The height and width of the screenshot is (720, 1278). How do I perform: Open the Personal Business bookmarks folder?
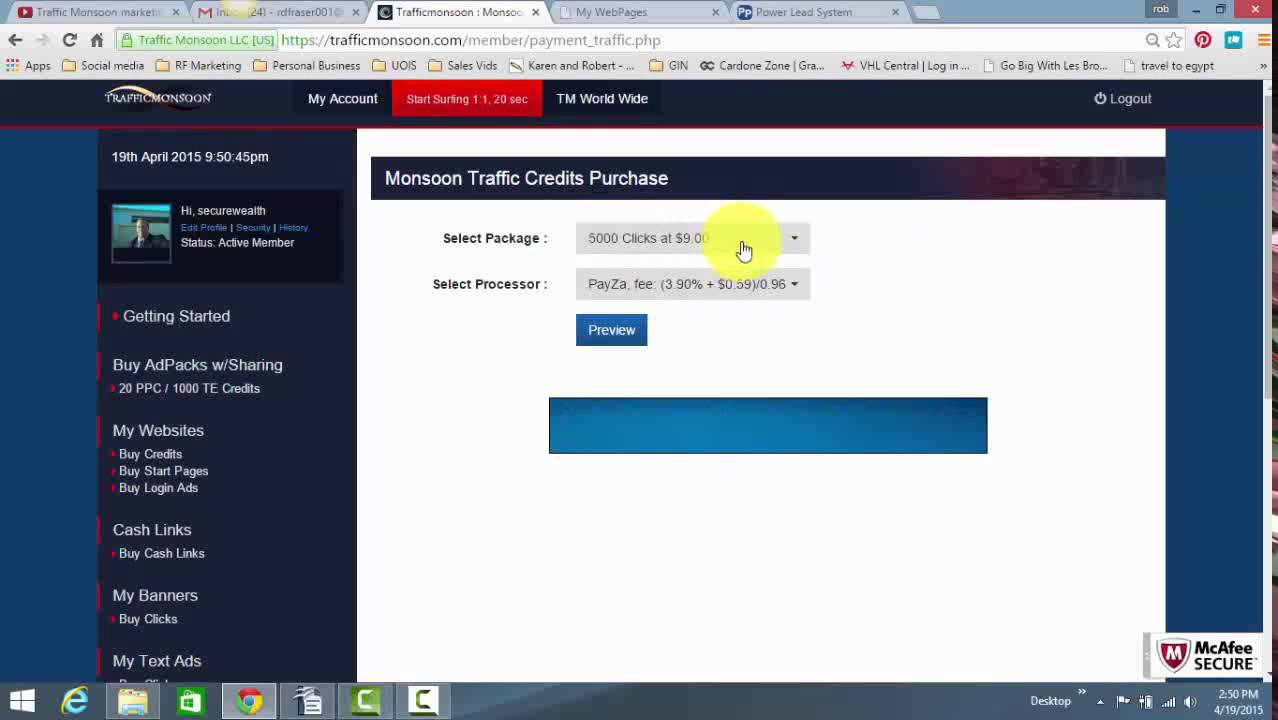(306, 66)
